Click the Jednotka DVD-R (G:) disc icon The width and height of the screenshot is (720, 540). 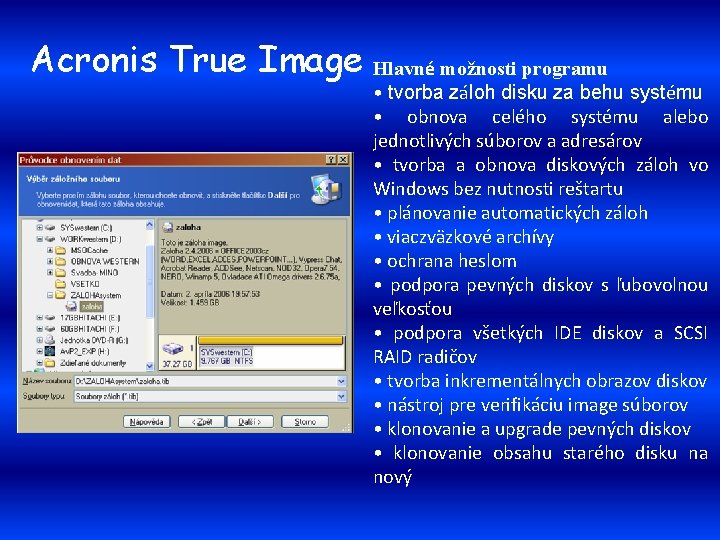click(x=51, y=340)
